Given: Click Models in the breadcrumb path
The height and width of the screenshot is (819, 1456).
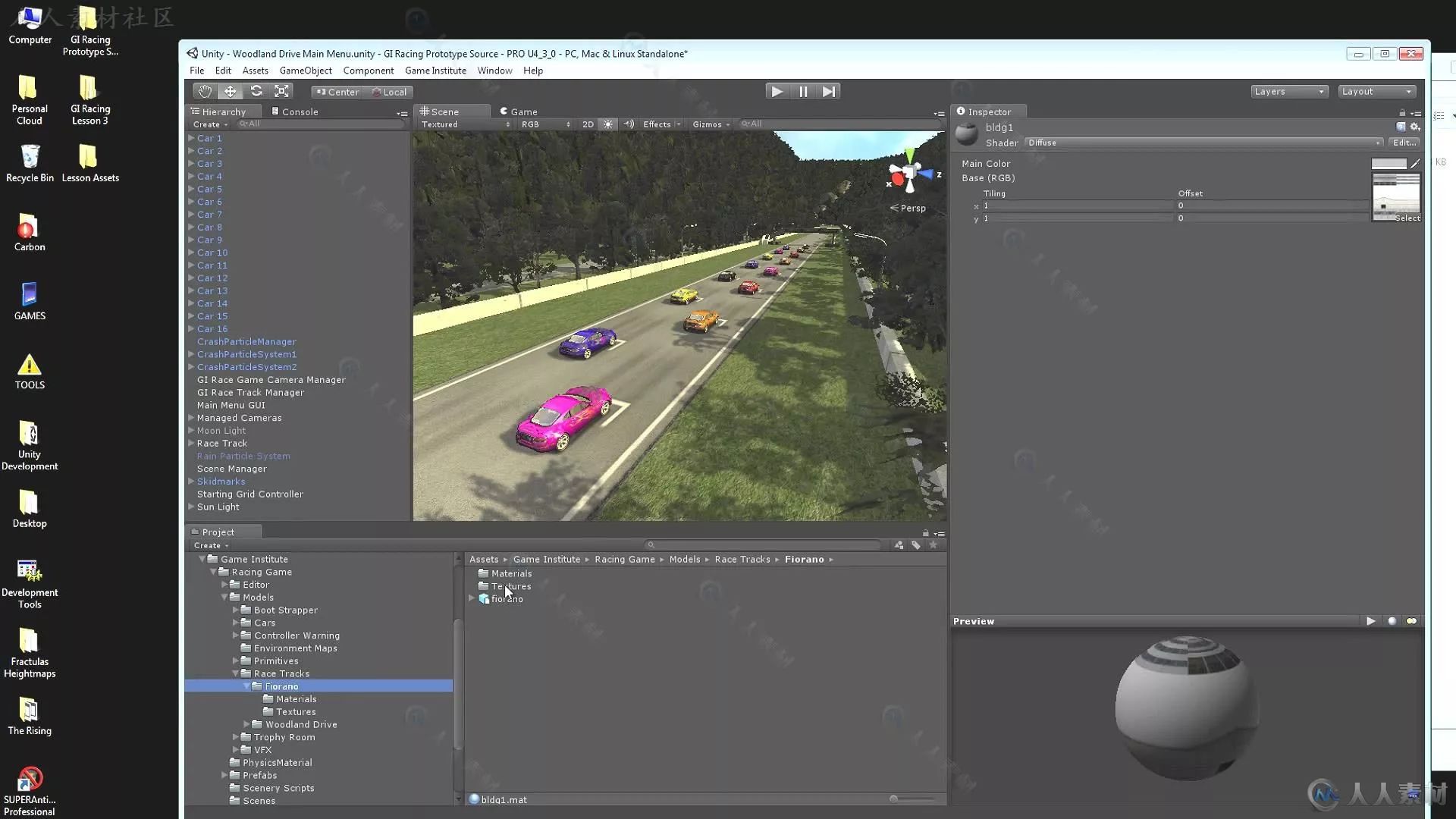Looking at the screenshot, I should [685, 560].
